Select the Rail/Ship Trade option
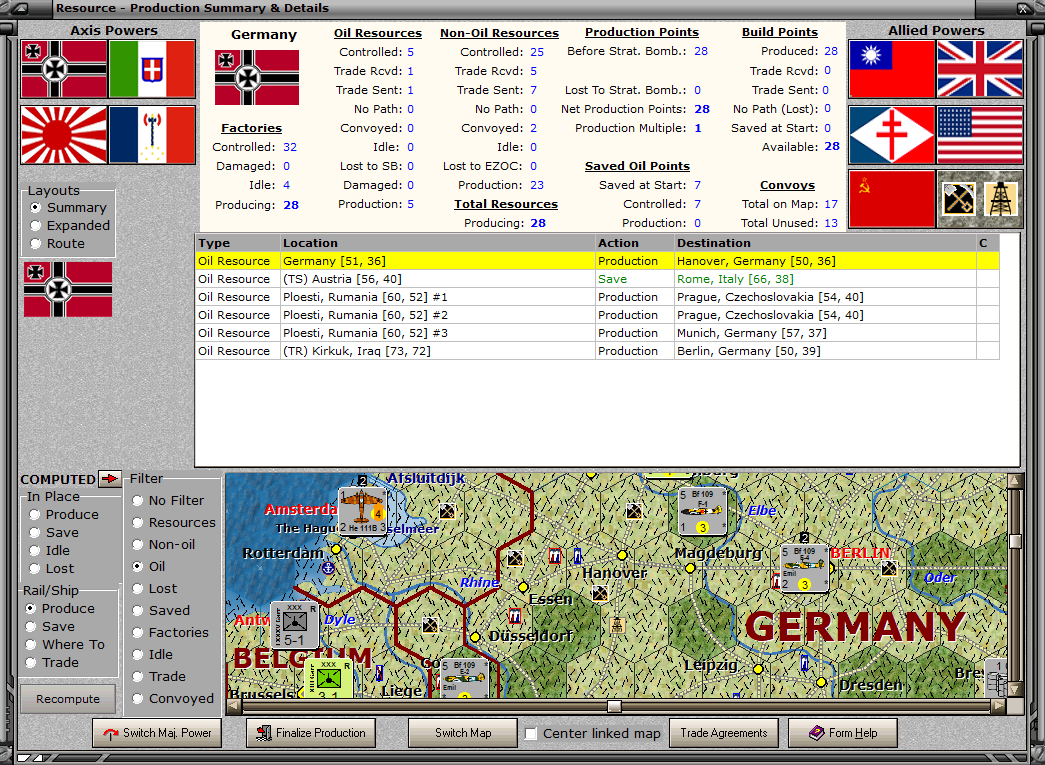This screenshot has height=765, width=1045. 52,662
